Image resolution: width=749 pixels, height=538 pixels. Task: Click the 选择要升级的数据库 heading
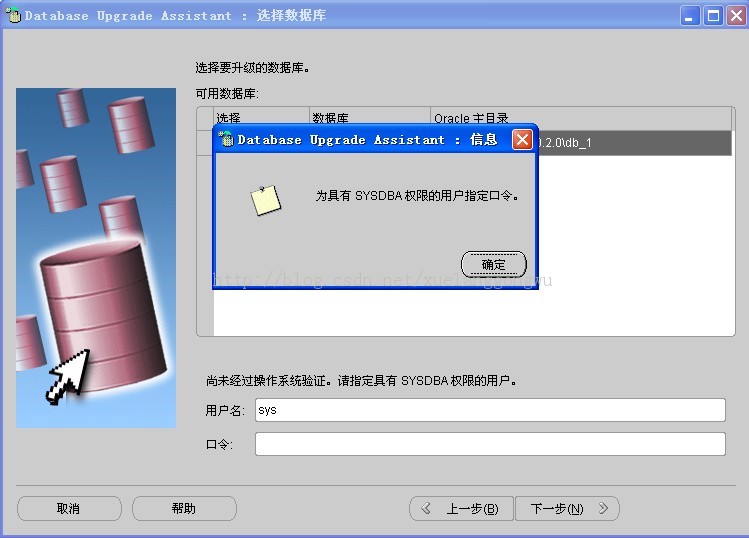pyautogui.click(x=252, y=68)
